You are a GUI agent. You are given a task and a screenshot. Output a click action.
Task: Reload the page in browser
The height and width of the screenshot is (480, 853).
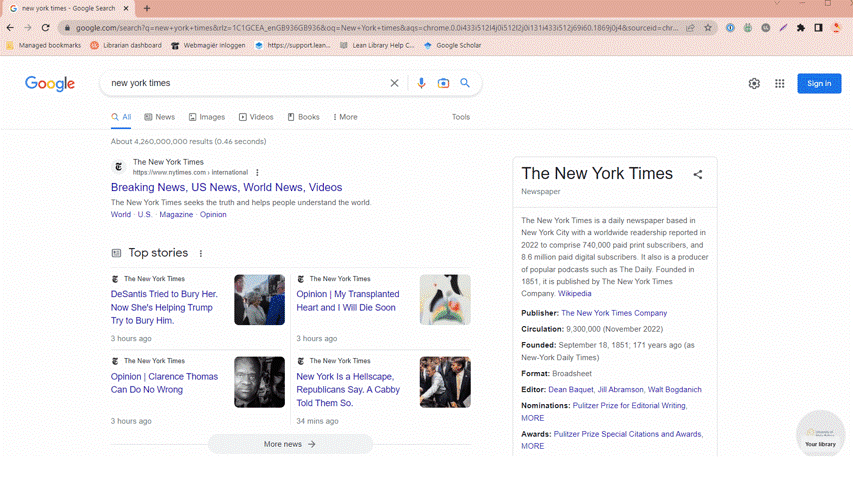pos(45,28)
